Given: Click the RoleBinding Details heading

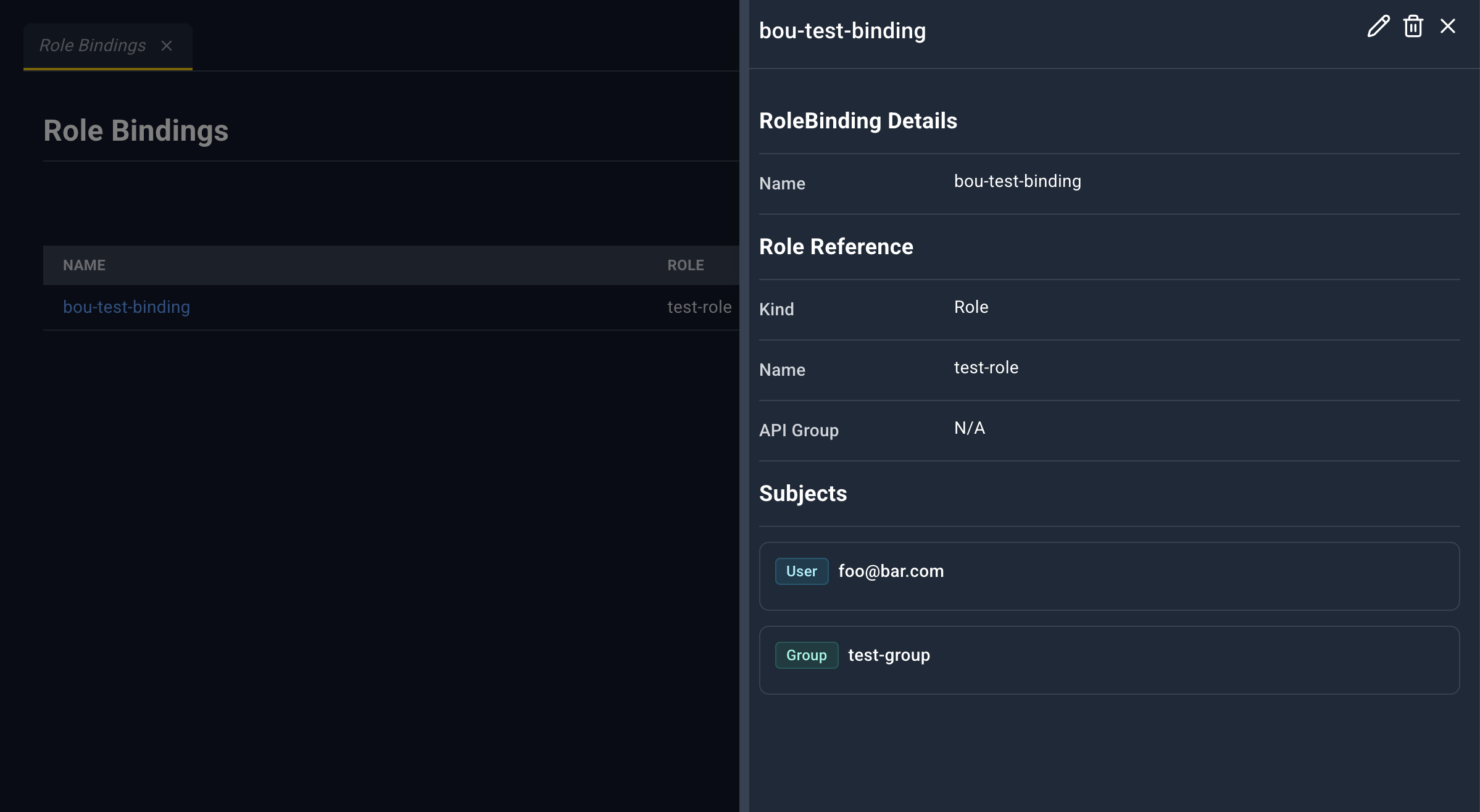Looking at the screenshot, I should [858, 121].
